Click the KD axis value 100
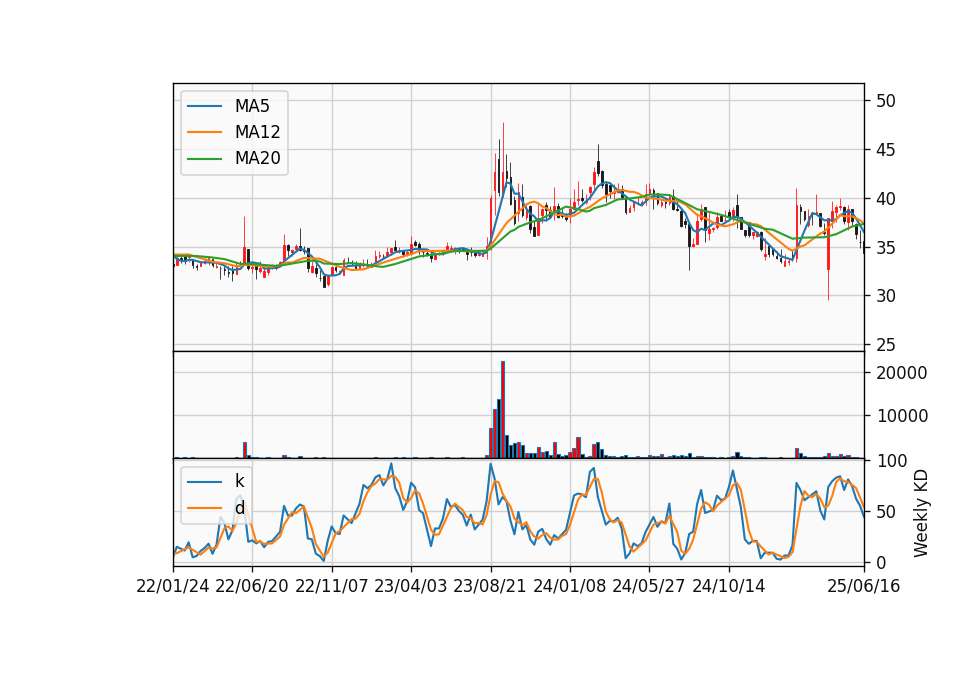 891,462
